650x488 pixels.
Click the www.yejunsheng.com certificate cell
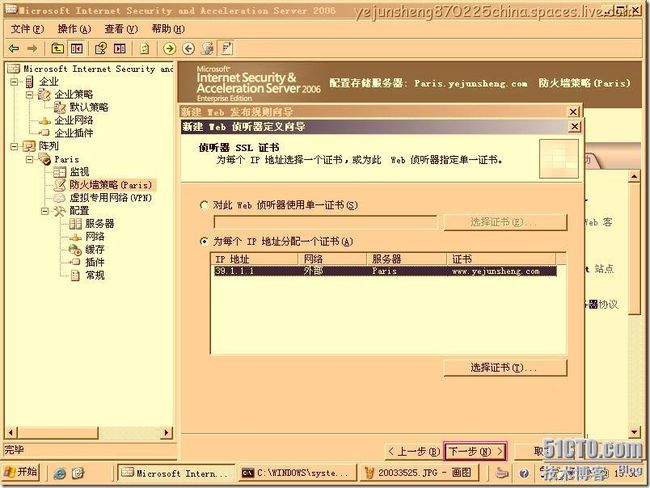click(496, 271)
